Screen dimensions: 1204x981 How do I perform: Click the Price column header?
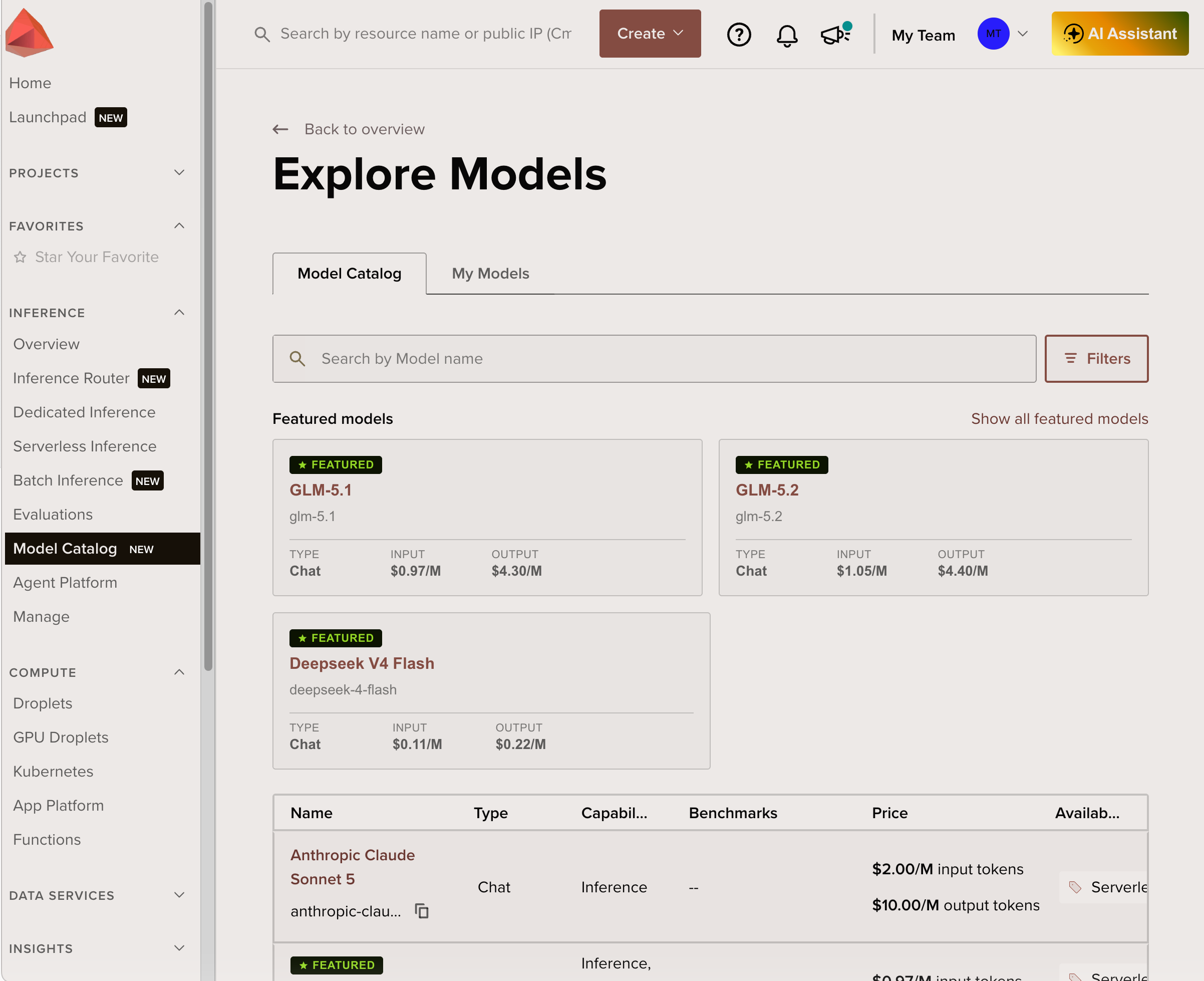[x=889, y=813]
